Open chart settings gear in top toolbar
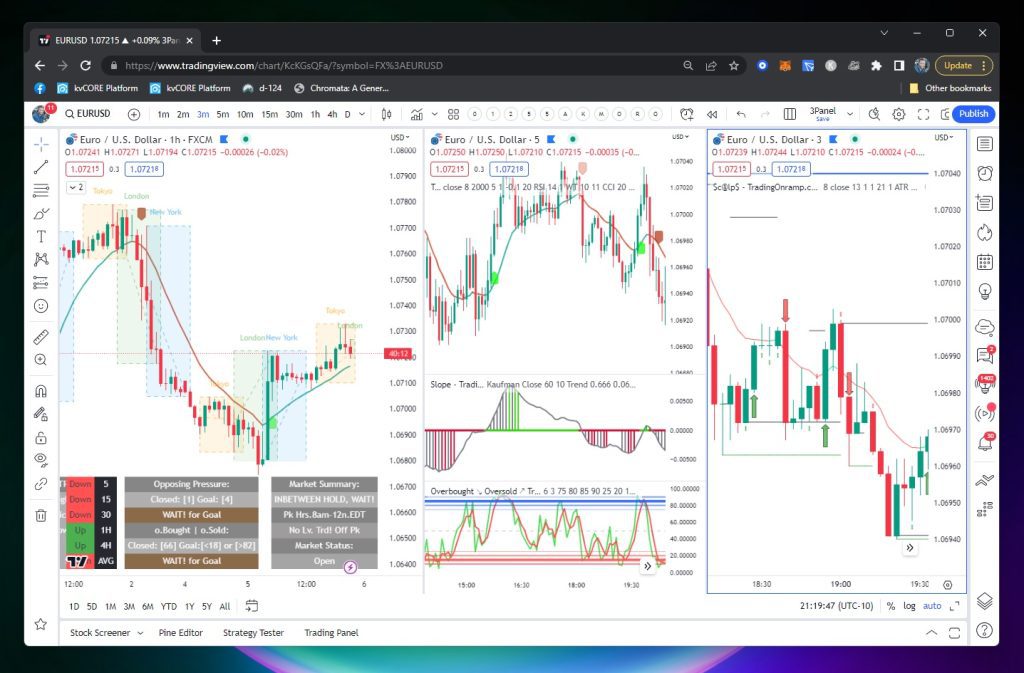 tap(898, 114)
